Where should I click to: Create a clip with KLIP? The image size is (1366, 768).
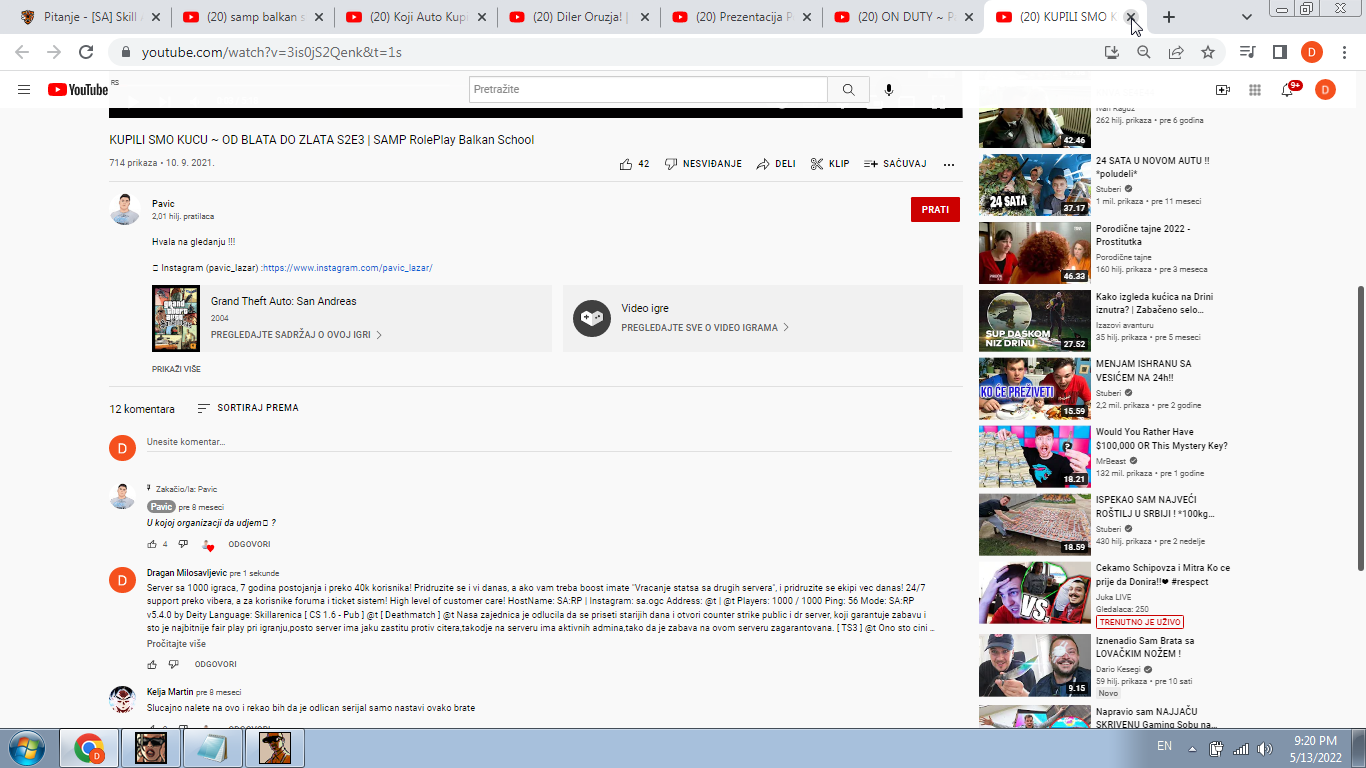point(829,164)
